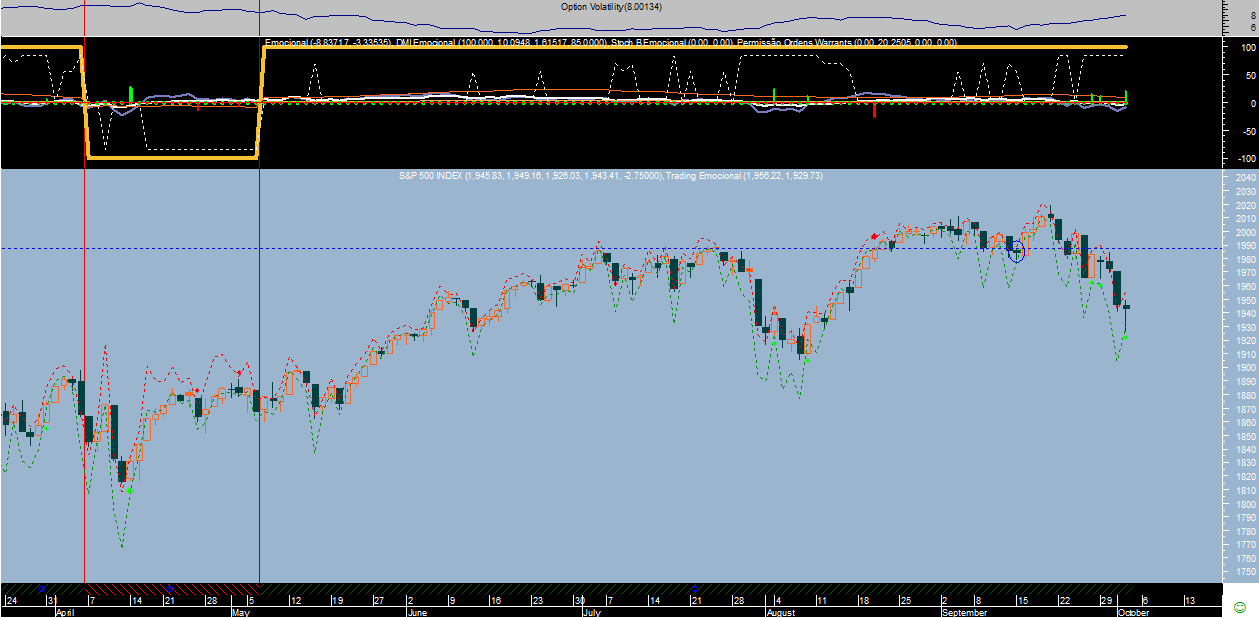The width and height of the screenshot is (1259, 617).
Task: Click the green spike bar near April in the indicator
Action: coord(131,94)
